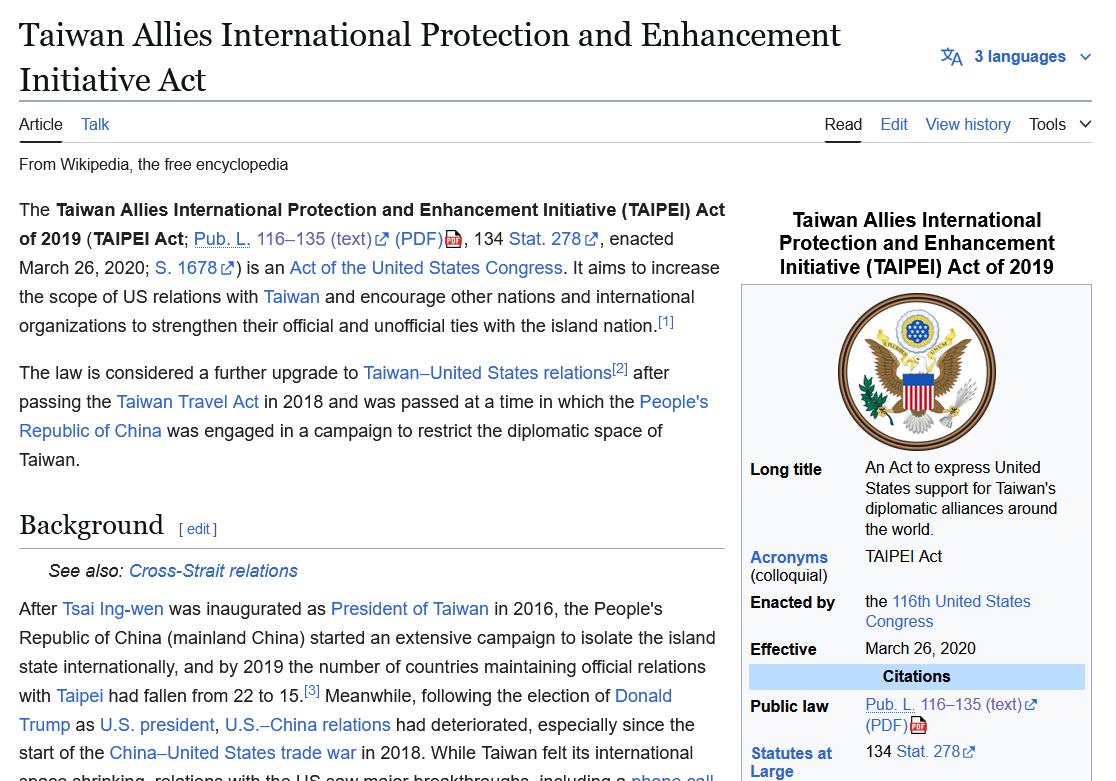The image size is (1116, 781).
Task: Open the Edit tab beside Read
Action: pyautogui.click(x=894, y=125)
